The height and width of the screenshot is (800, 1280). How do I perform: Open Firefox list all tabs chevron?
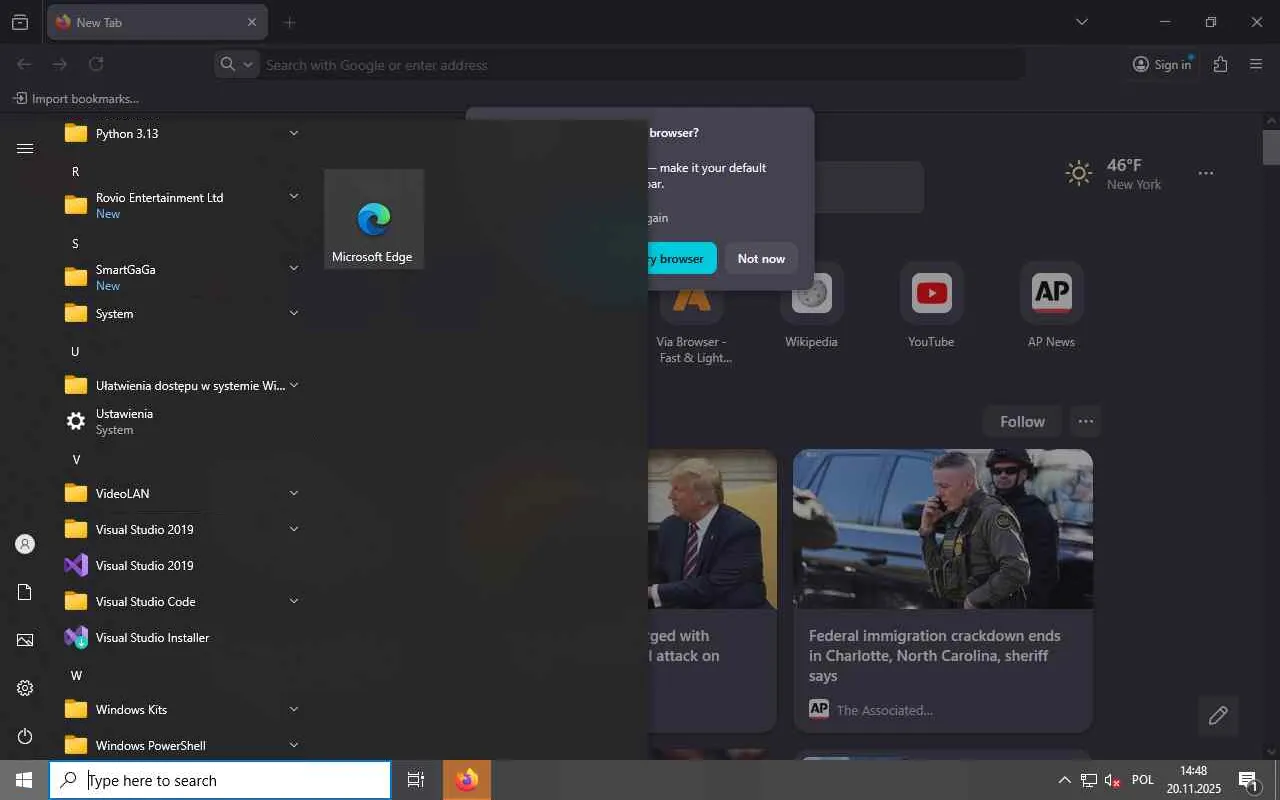pos(1081,22)
